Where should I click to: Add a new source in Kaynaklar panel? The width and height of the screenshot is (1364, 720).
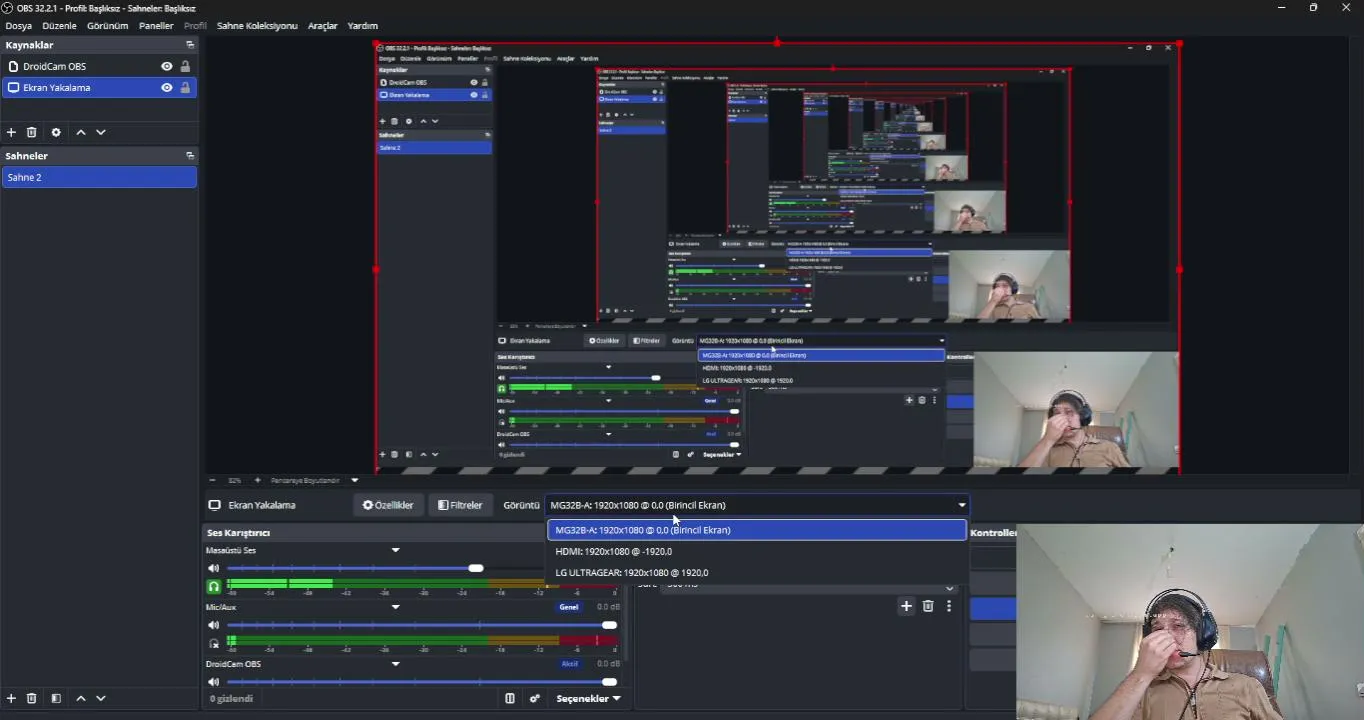(x=11, y=132)
